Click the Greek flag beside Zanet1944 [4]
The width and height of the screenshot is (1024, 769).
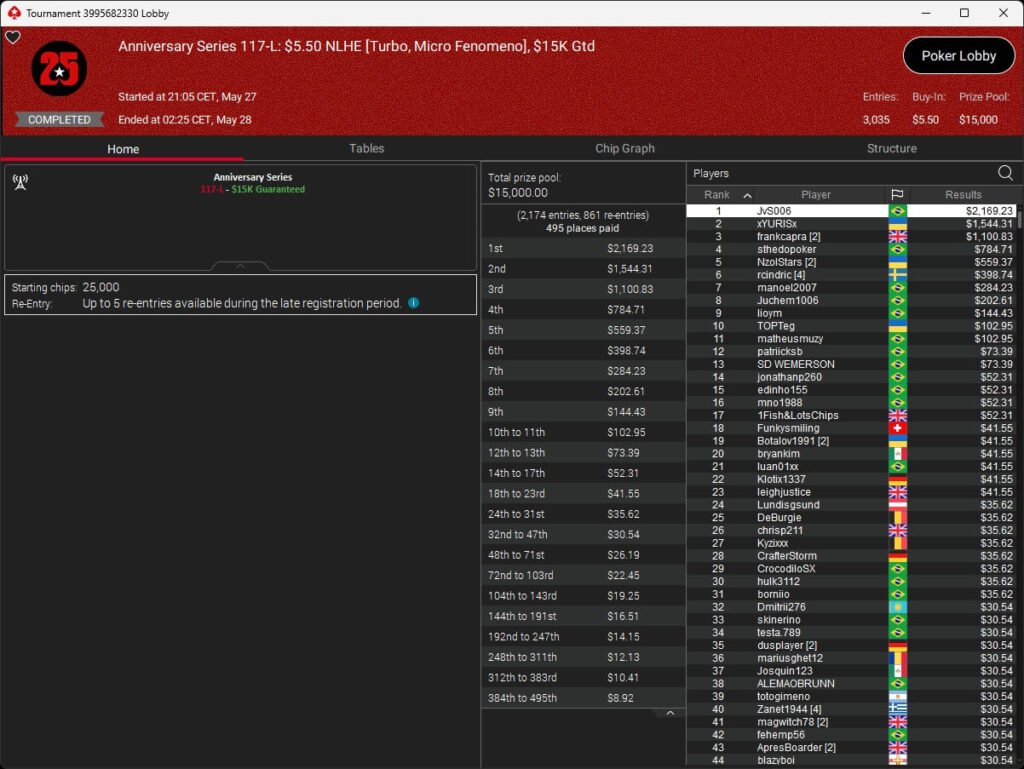coord(897,709)
